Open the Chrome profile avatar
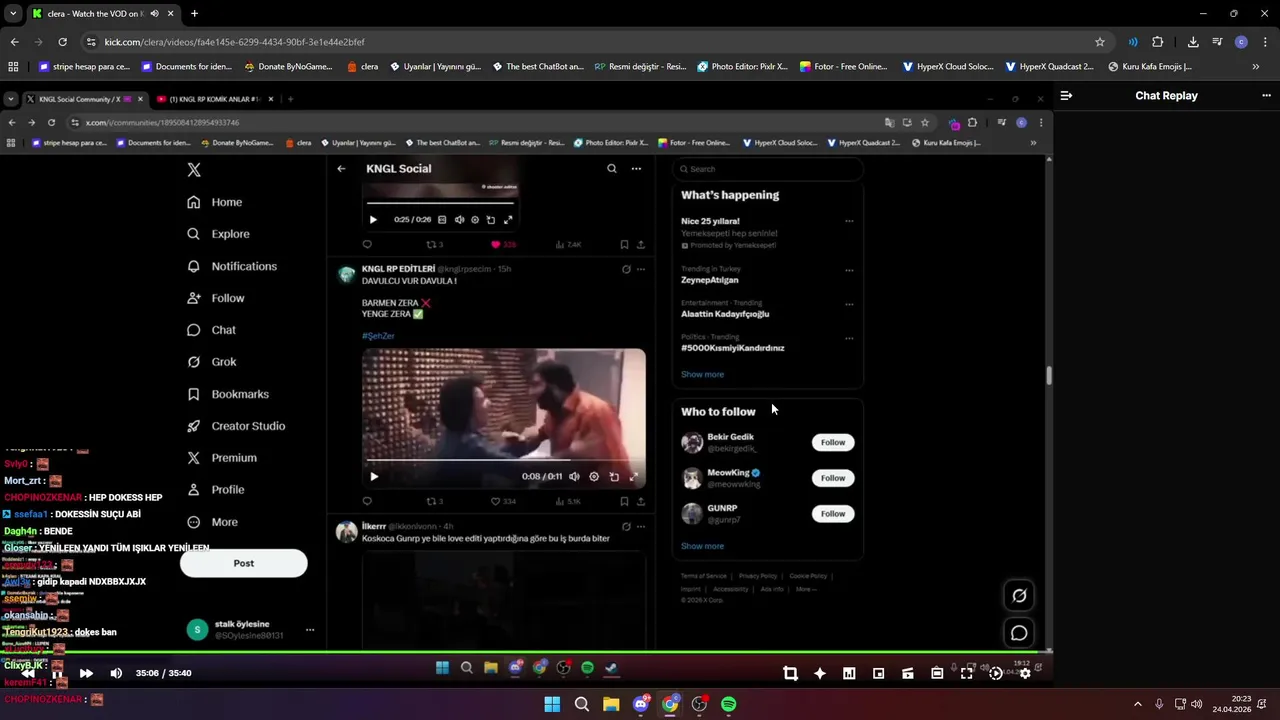The height and width of the screenshot is (720, 1280). (1241, 42)
